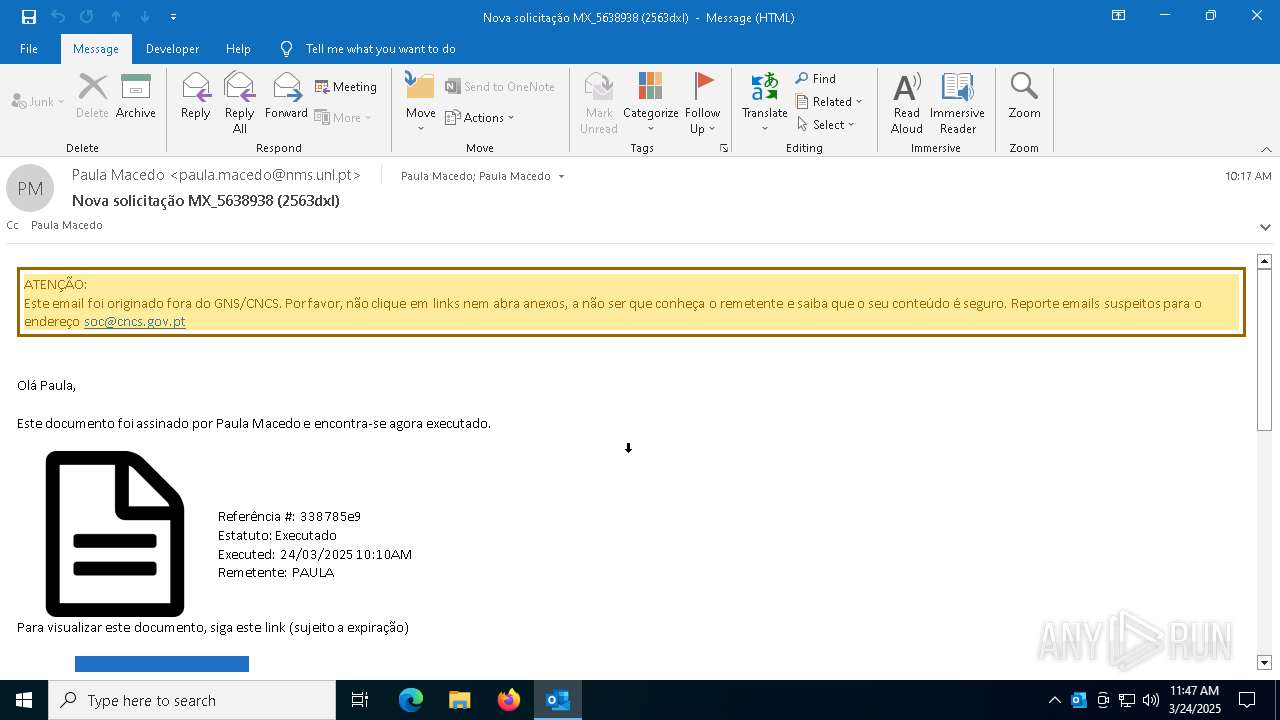Open the Actions dropdown

point(480,117)
